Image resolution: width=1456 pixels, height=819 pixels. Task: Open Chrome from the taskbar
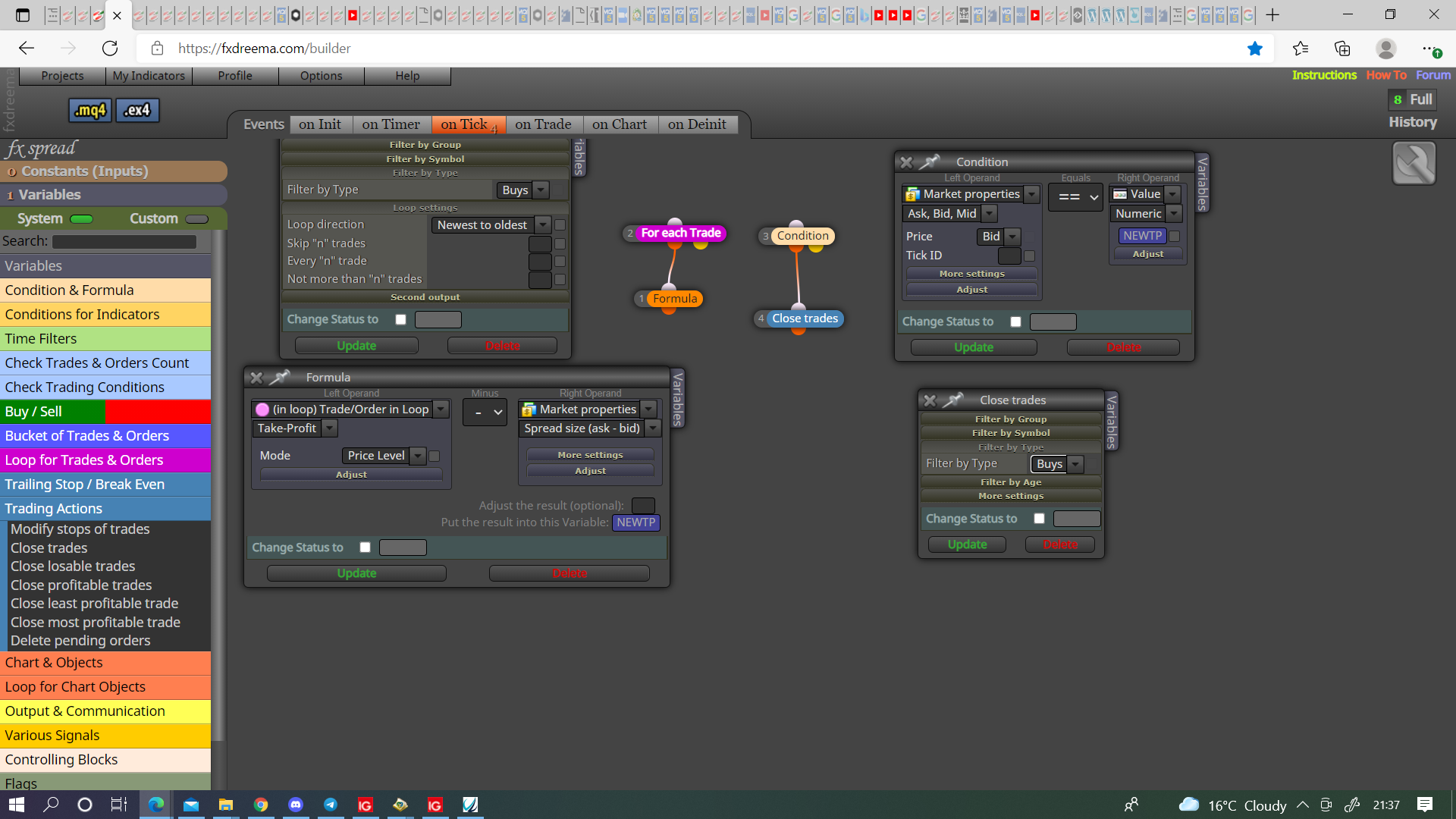[x=261, y=805]
